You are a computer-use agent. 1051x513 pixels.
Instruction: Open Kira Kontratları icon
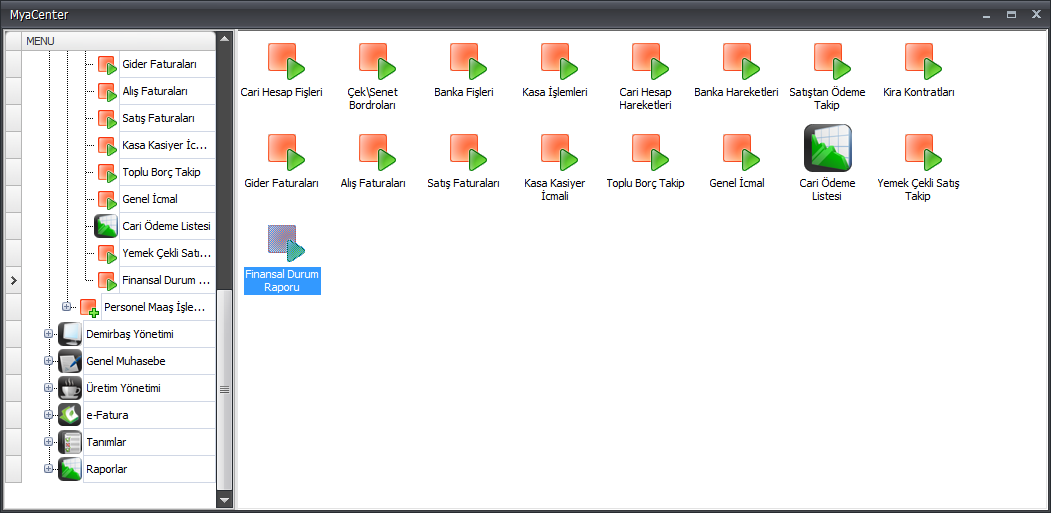click(x=924, y=62)
